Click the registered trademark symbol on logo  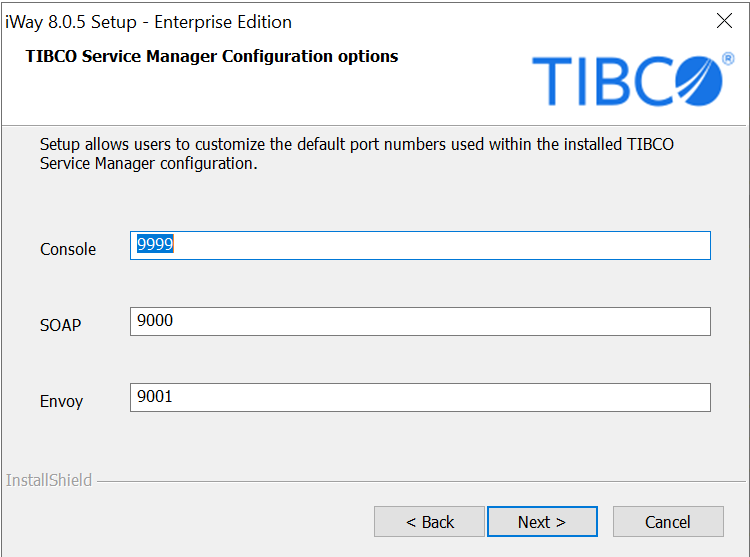pyautogui.click(x=728, y=58)
